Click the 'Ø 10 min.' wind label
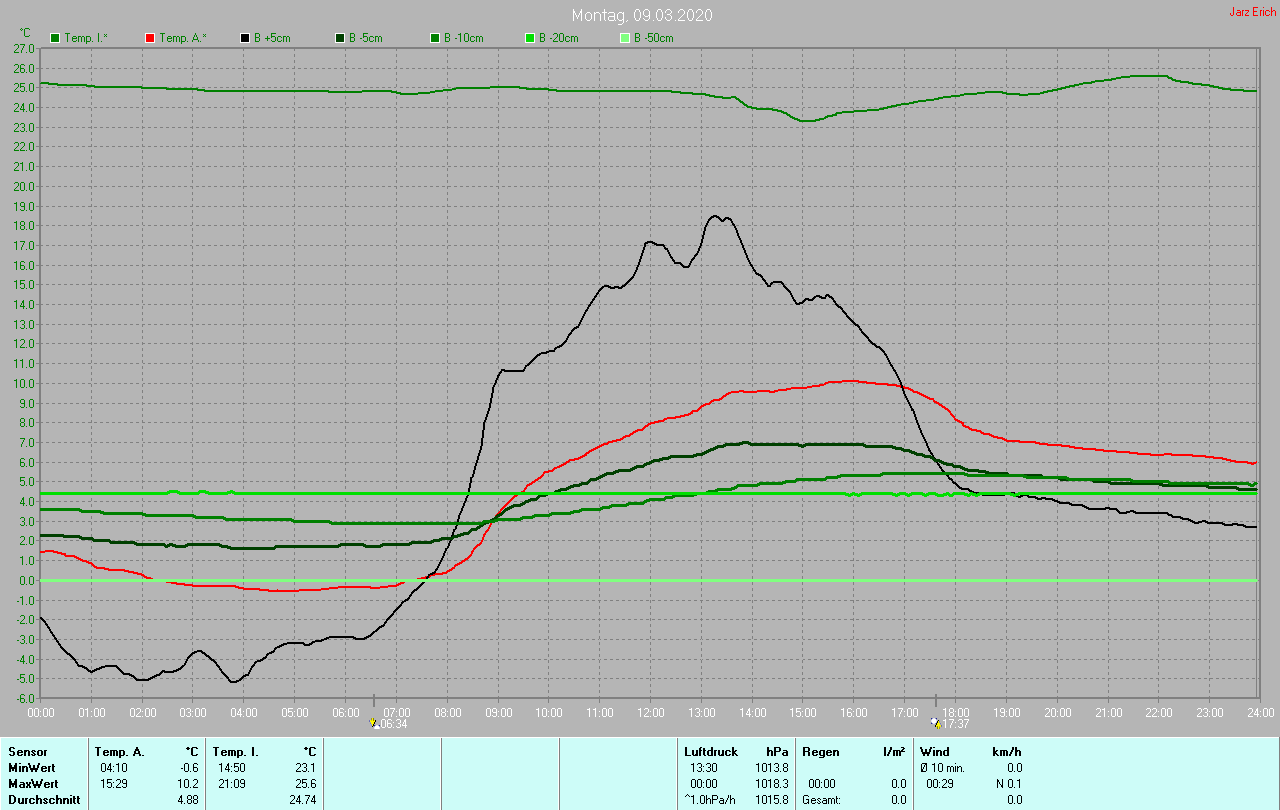1280x810 pixels. [942, 768]
